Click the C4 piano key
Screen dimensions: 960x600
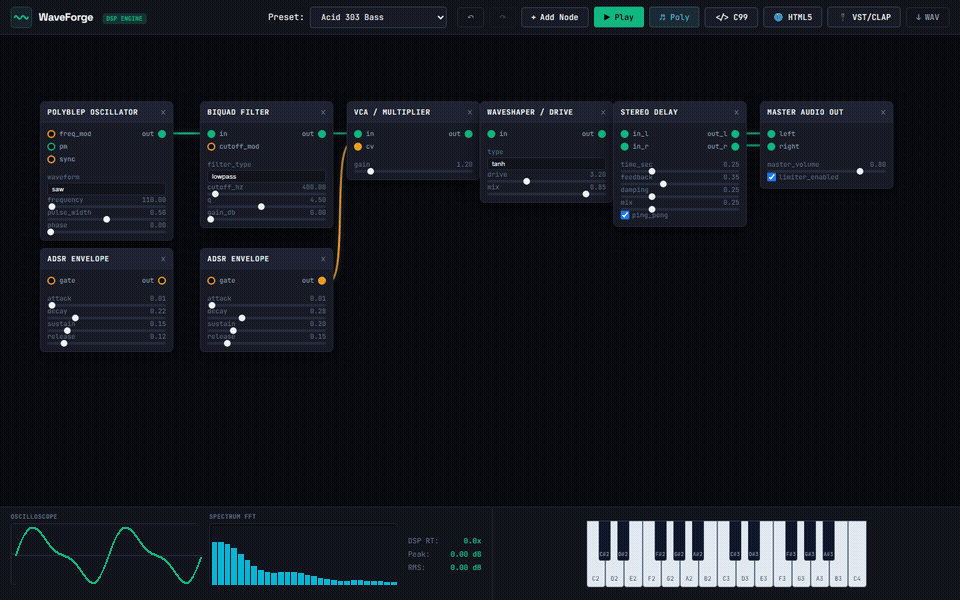857,554
